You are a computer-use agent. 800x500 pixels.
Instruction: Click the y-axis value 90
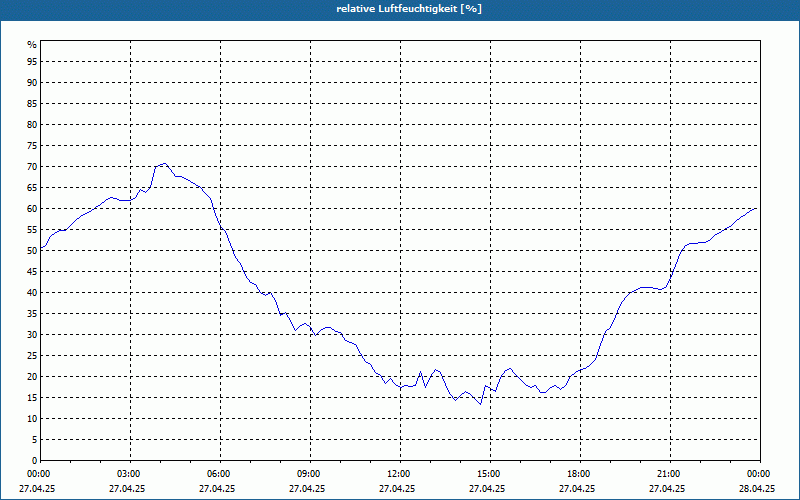click(x=32, y=83)
